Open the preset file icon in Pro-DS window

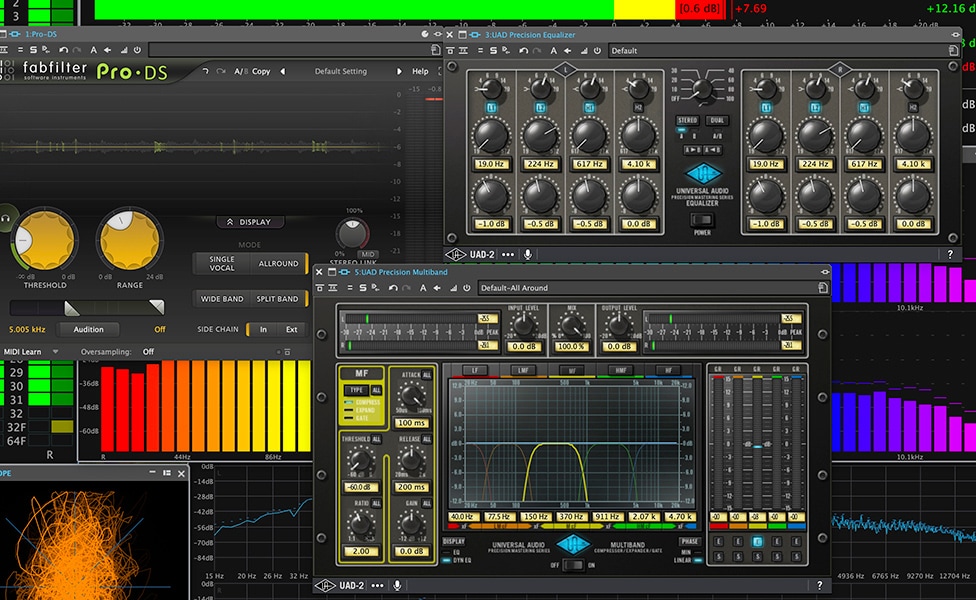pyautogui.click(x=436, y=50)
